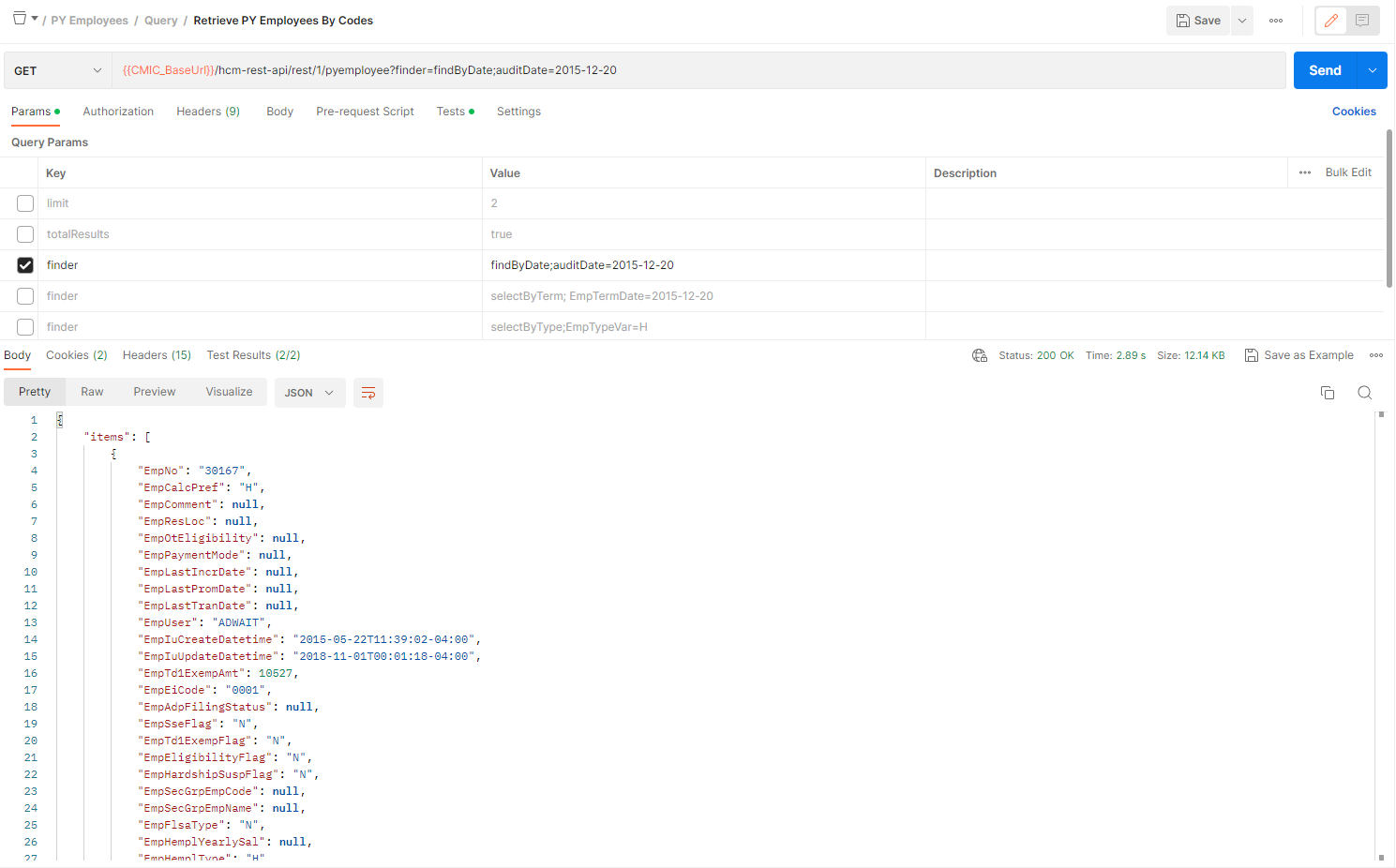Select the Raw view
This screenshot has width=1396, height=868.
(92, 392)
